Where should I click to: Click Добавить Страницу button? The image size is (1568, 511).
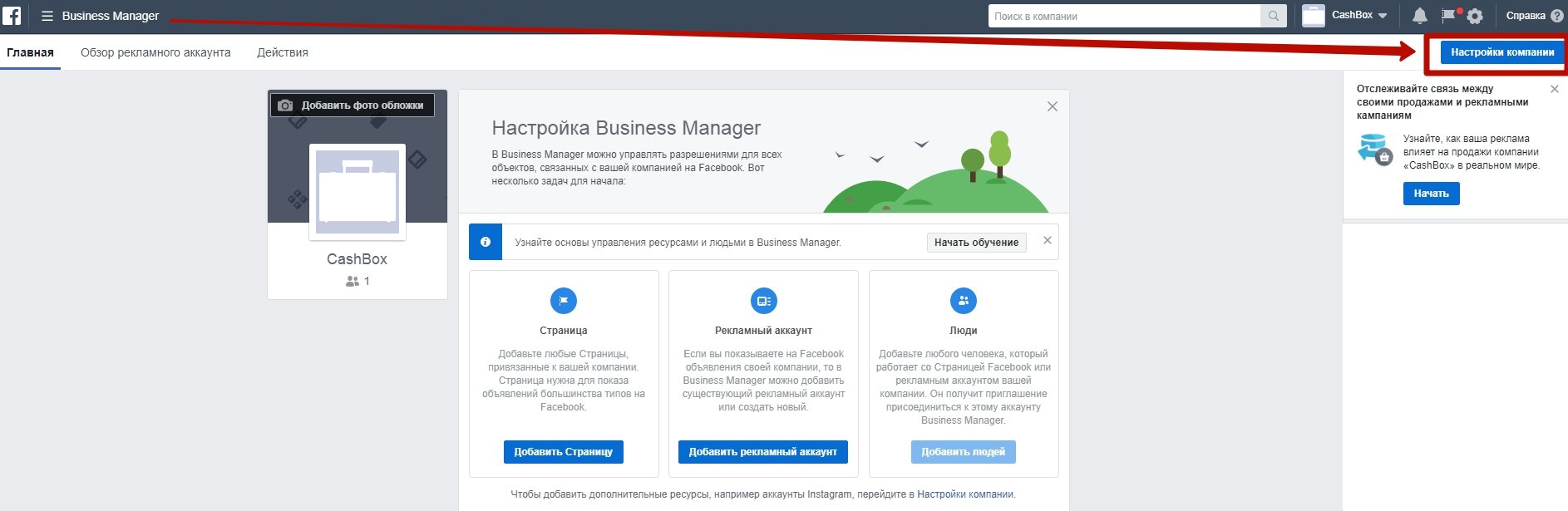click(564, 452)
